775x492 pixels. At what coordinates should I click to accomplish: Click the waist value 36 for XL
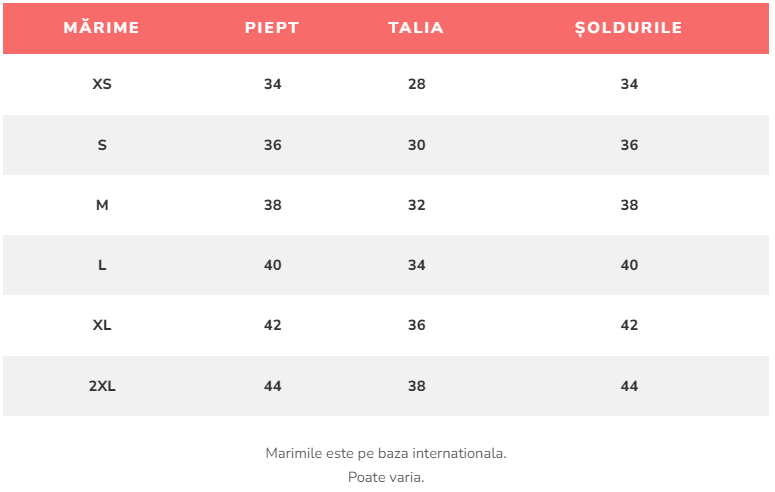click(417, 325)
